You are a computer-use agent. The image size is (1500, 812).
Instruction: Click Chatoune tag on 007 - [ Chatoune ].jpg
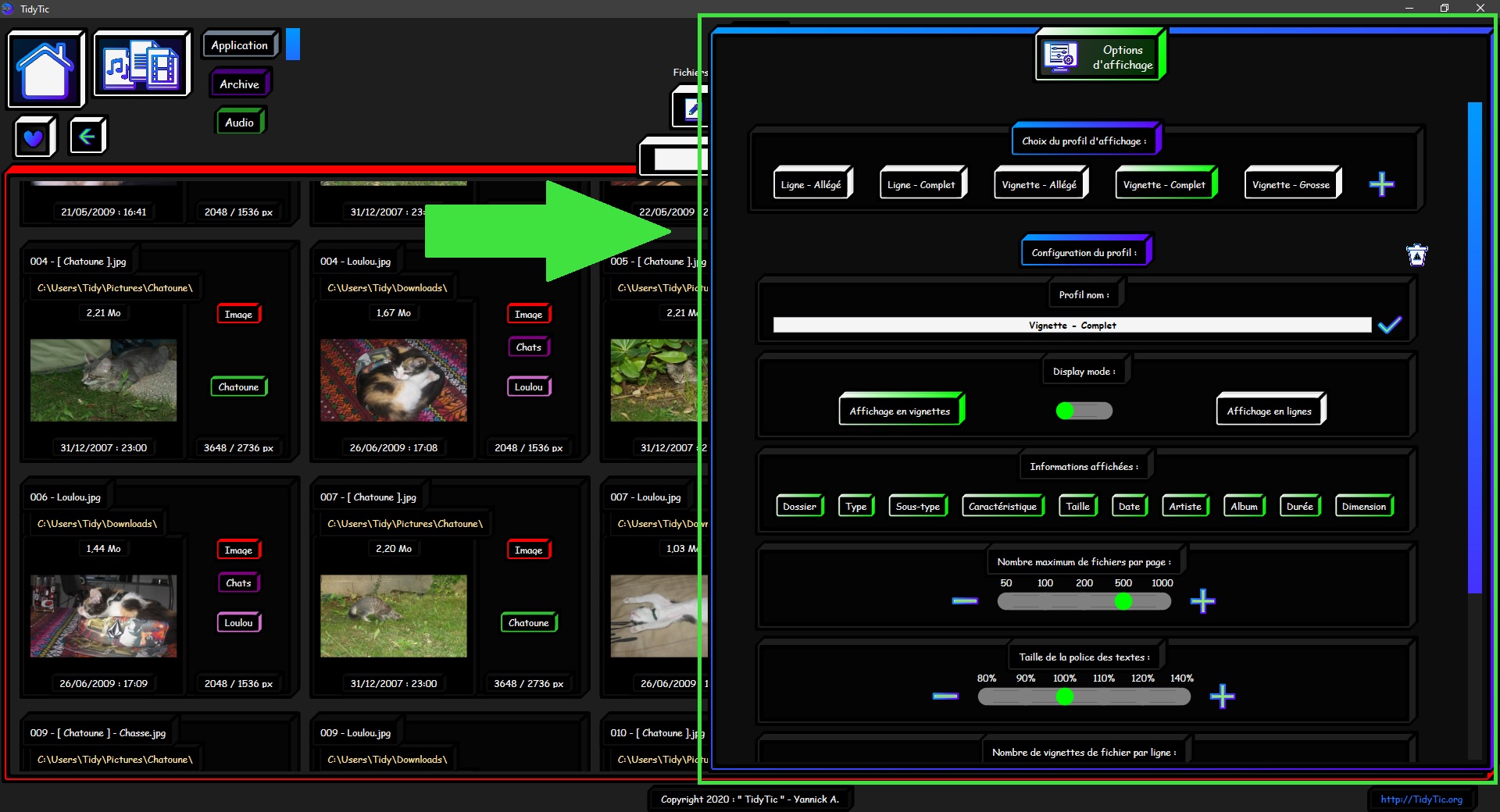click(x=529, y=622)
